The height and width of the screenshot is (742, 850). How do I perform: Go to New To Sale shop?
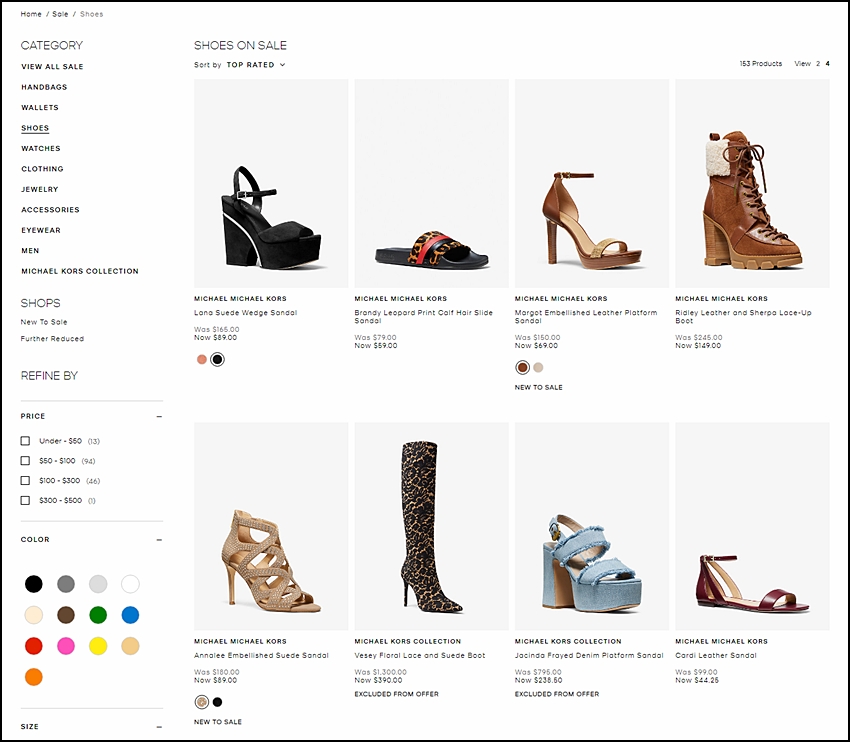point(44,322)
